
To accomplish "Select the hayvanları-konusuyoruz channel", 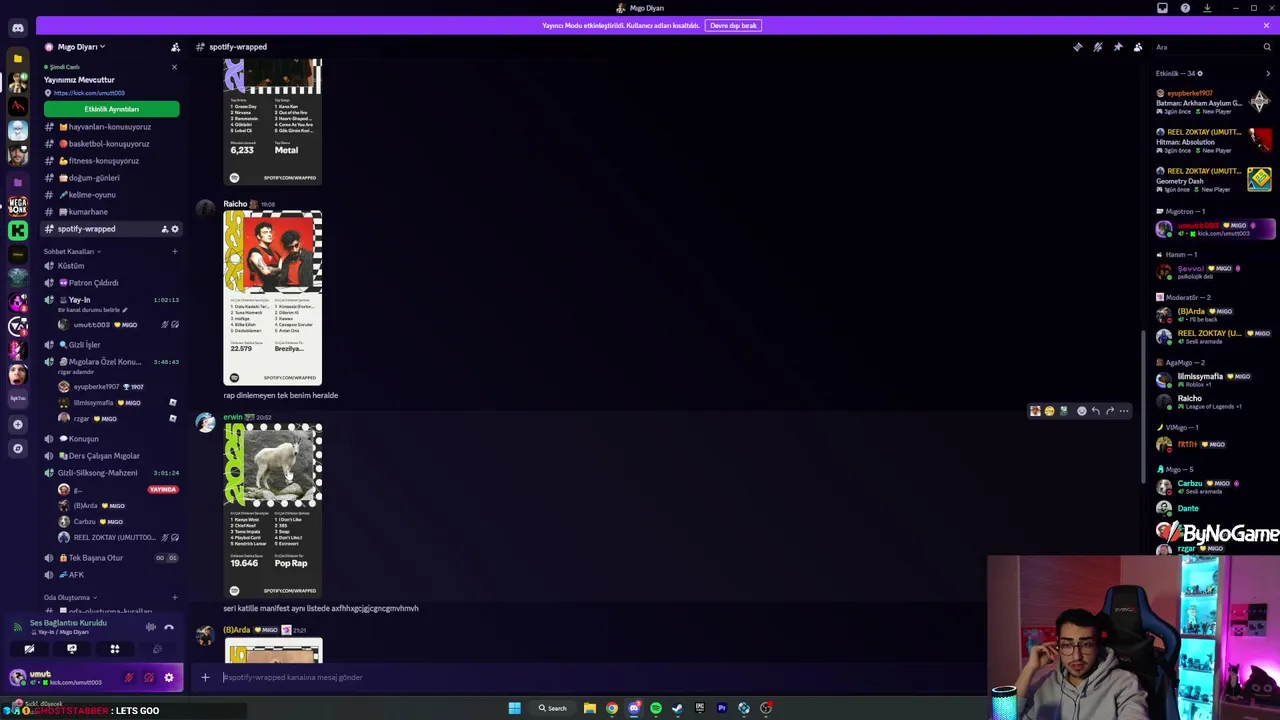I will (x=110, y=127).
